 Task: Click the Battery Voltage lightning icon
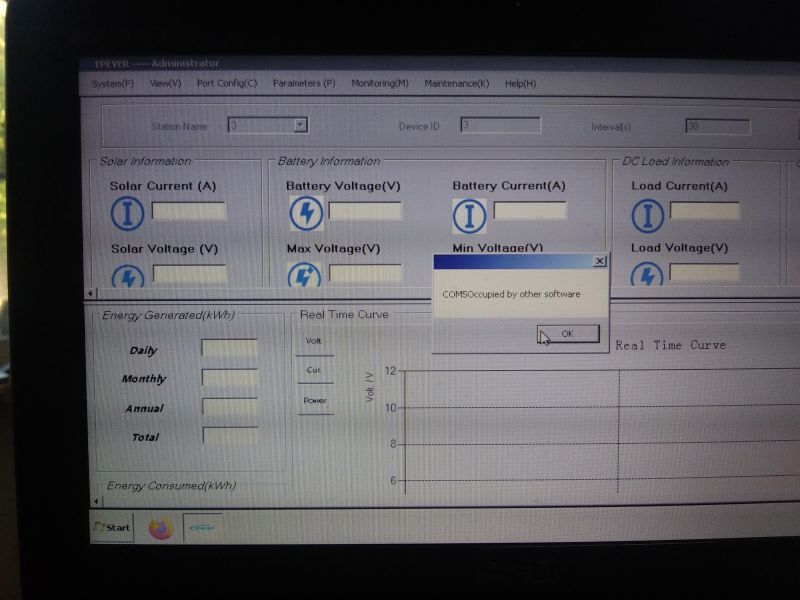306,213
